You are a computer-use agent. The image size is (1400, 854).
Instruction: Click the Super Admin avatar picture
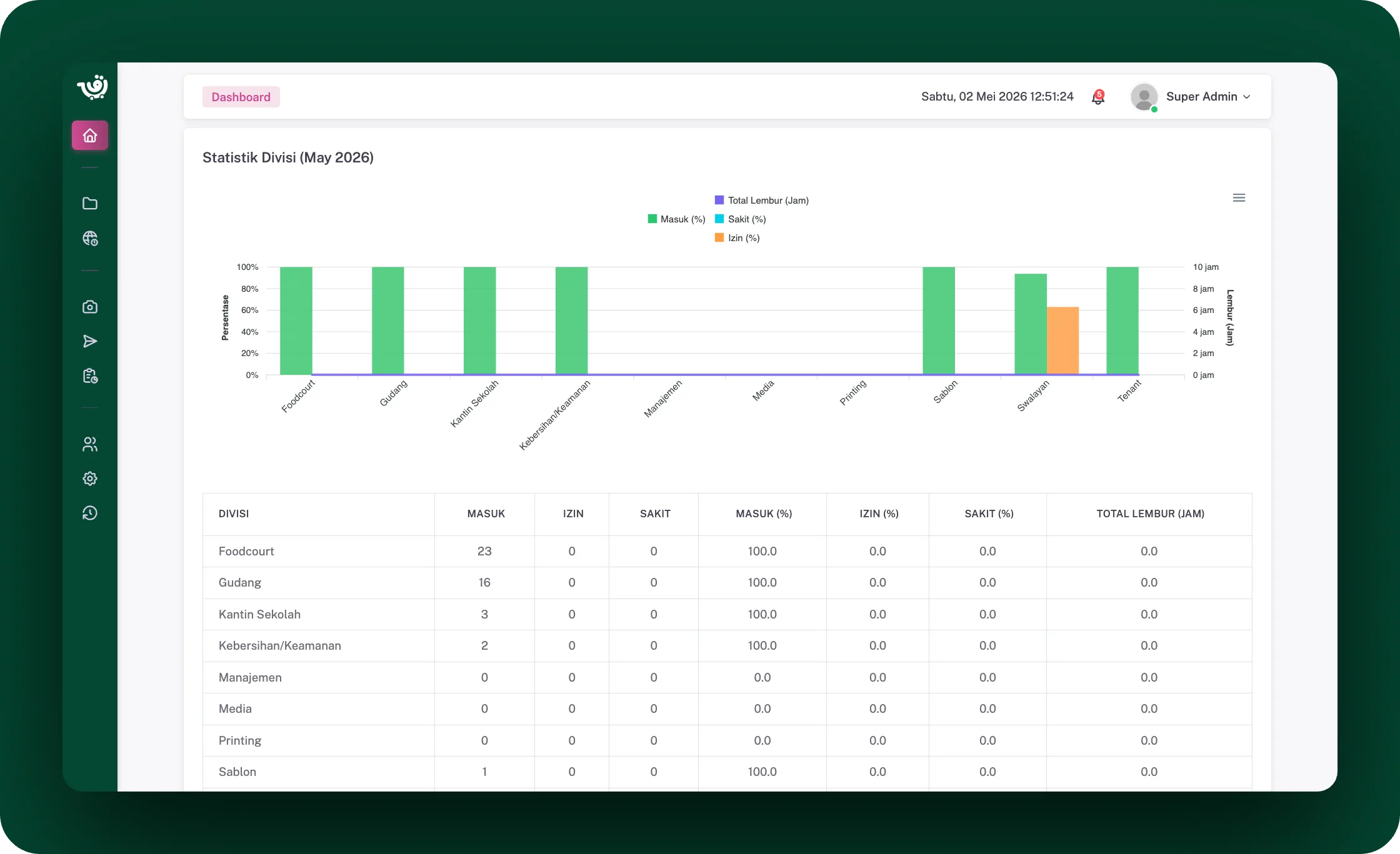(1144, 97)
